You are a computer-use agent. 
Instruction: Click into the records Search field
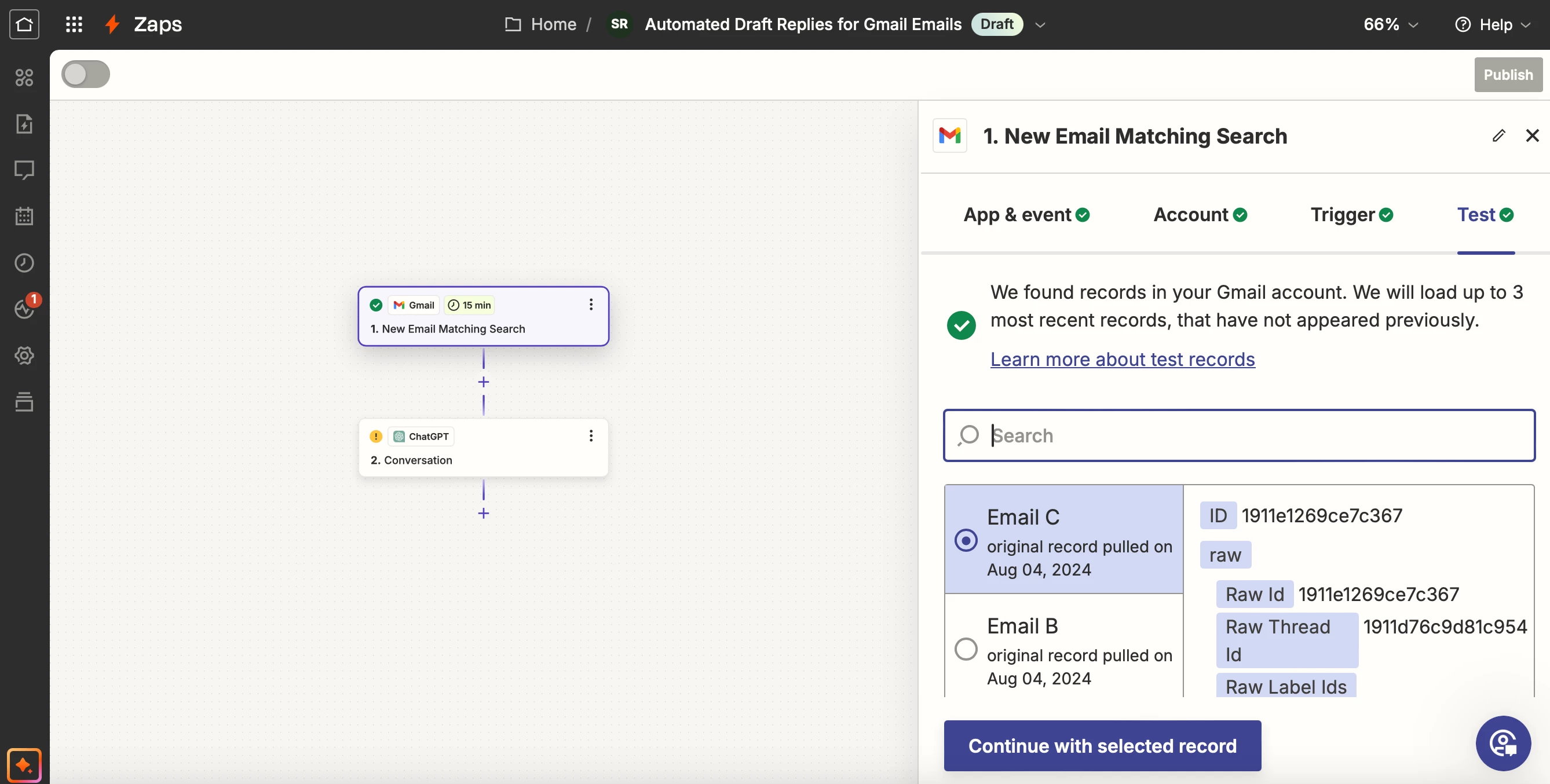coord(1252,435)
